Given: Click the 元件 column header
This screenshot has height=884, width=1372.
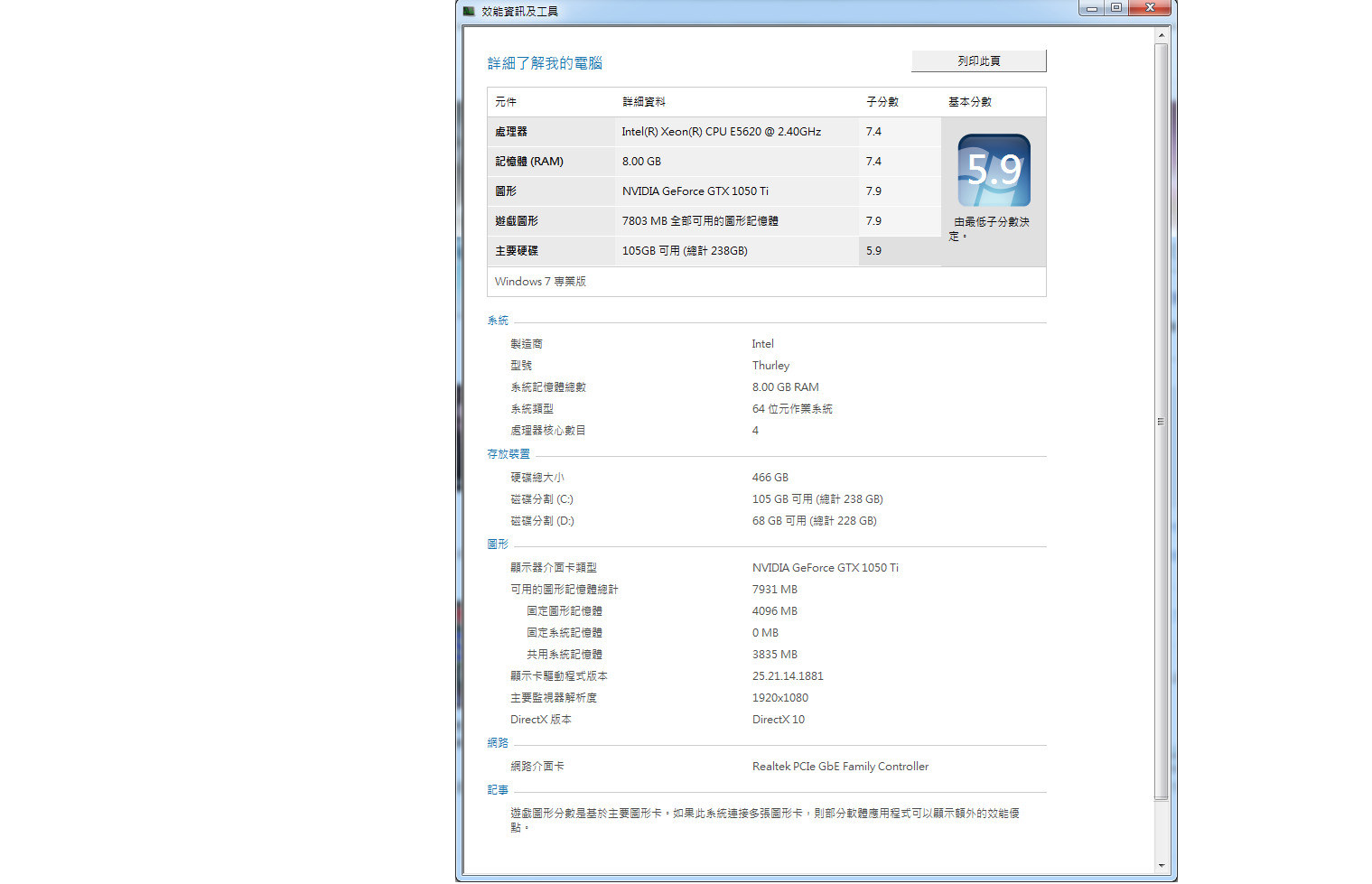Looking at the screenshot, I should [x=506, y=102].
